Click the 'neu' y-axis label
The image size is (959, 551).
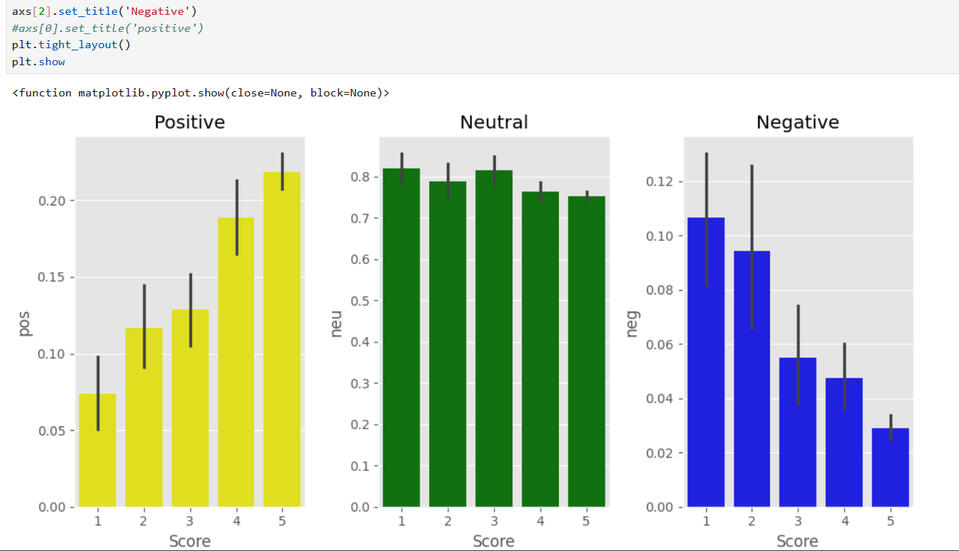pyautogui.click(x=335, y=323)
